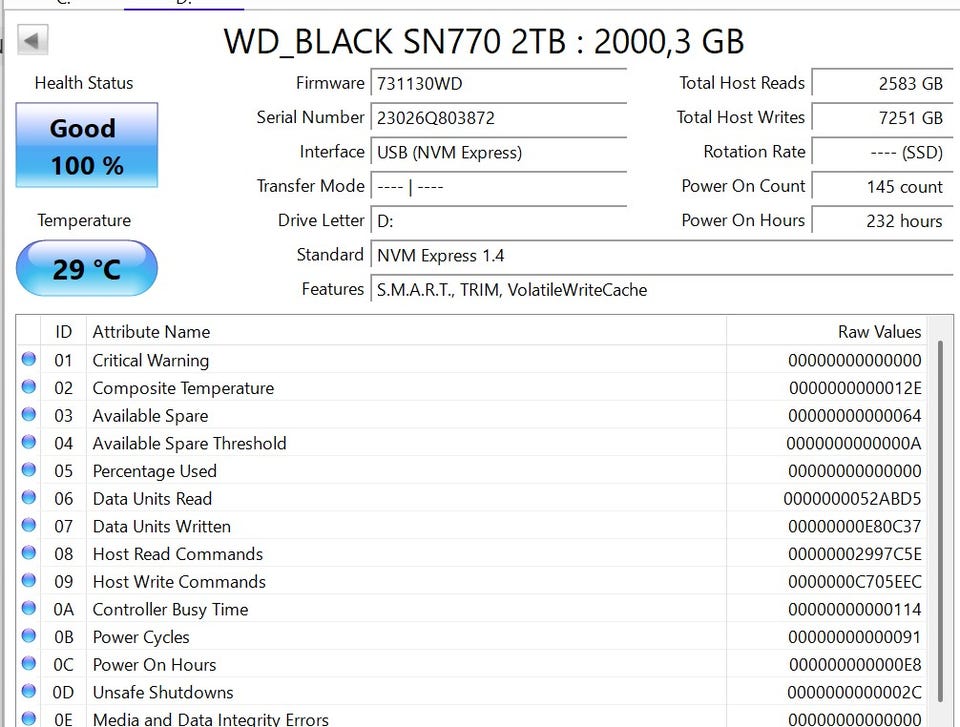Click the ID column header
The height and width of the screenshot is (727, 960).
(64, 331)
